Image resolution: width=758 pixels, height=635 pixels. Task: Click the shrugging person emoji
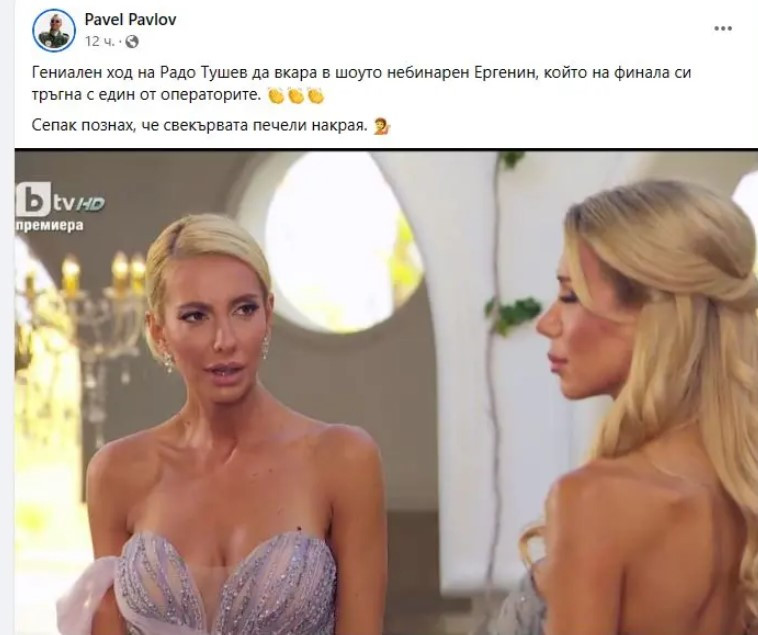click(382, 127)
